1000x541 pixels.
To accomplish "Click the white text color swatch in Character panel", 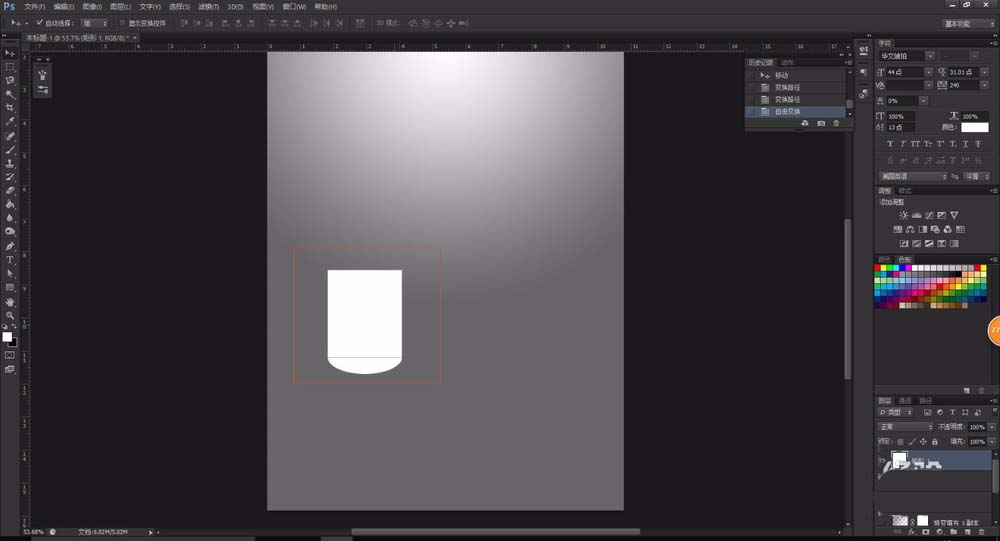I will [x=974, y=127].
